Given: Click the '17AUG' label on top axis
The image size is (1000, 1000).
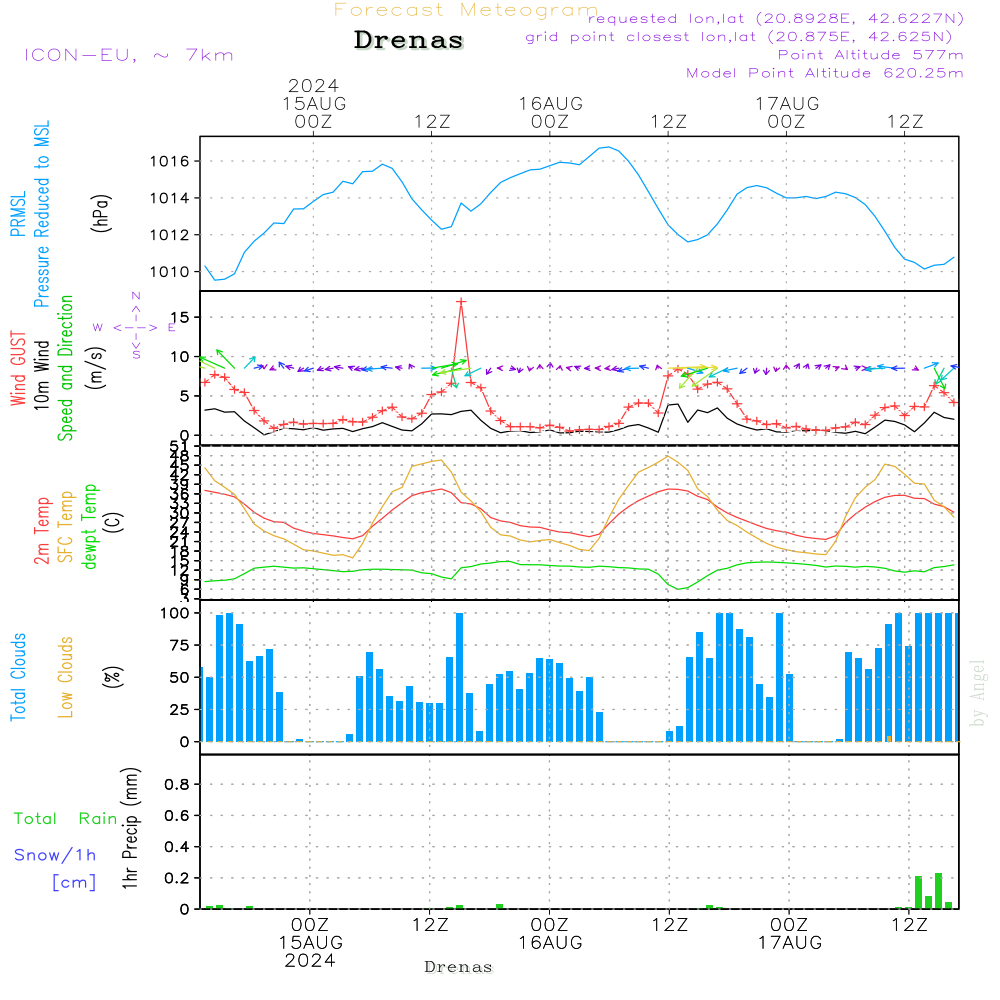Looking at the screenshot, I should pyautogui.click(x=787, y=103).
